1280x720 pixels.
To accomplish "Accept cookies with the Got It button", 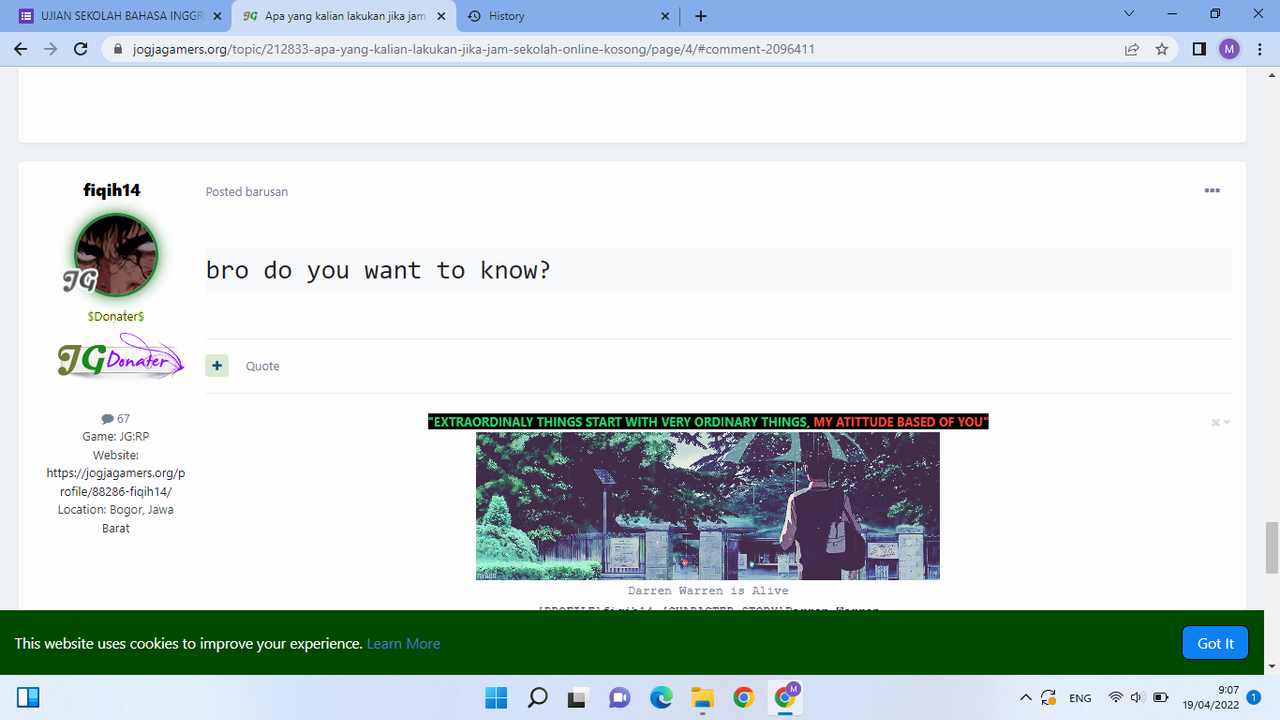I will (x=1215, y=643).
